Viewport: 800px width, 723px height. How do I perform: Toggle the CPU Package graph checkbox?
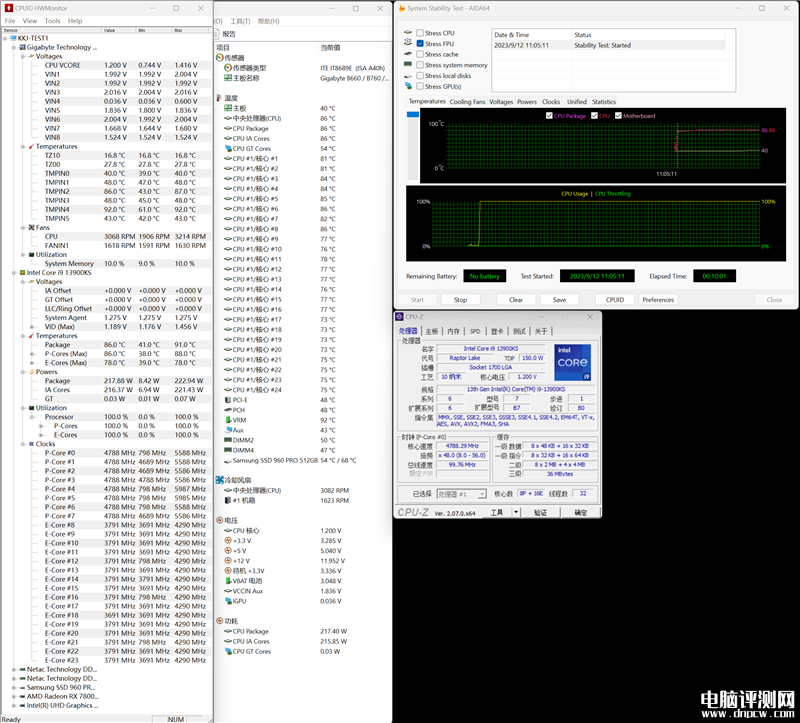[x=549, y=116]
